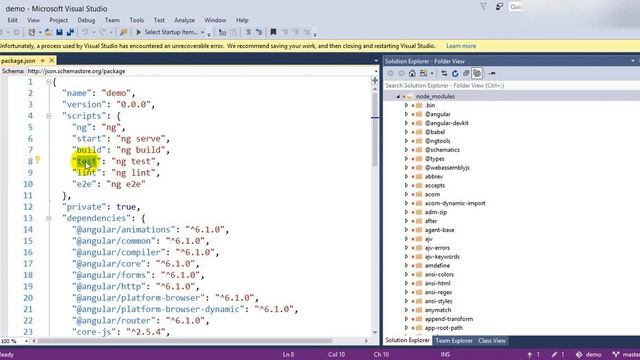Click the Search Solution Explorer field
The width and height of the screenshot is (640, 360).
click(511, 86)
